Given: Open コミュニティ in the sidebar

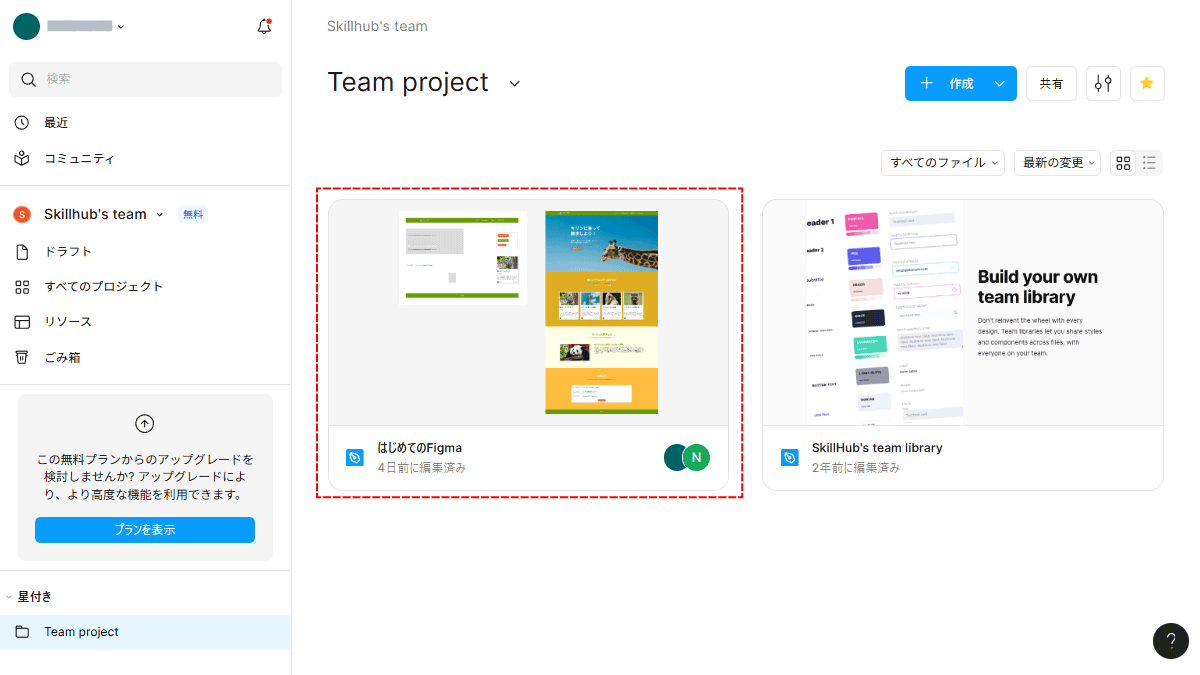Looking at the screenshot, I should (79, 159).
